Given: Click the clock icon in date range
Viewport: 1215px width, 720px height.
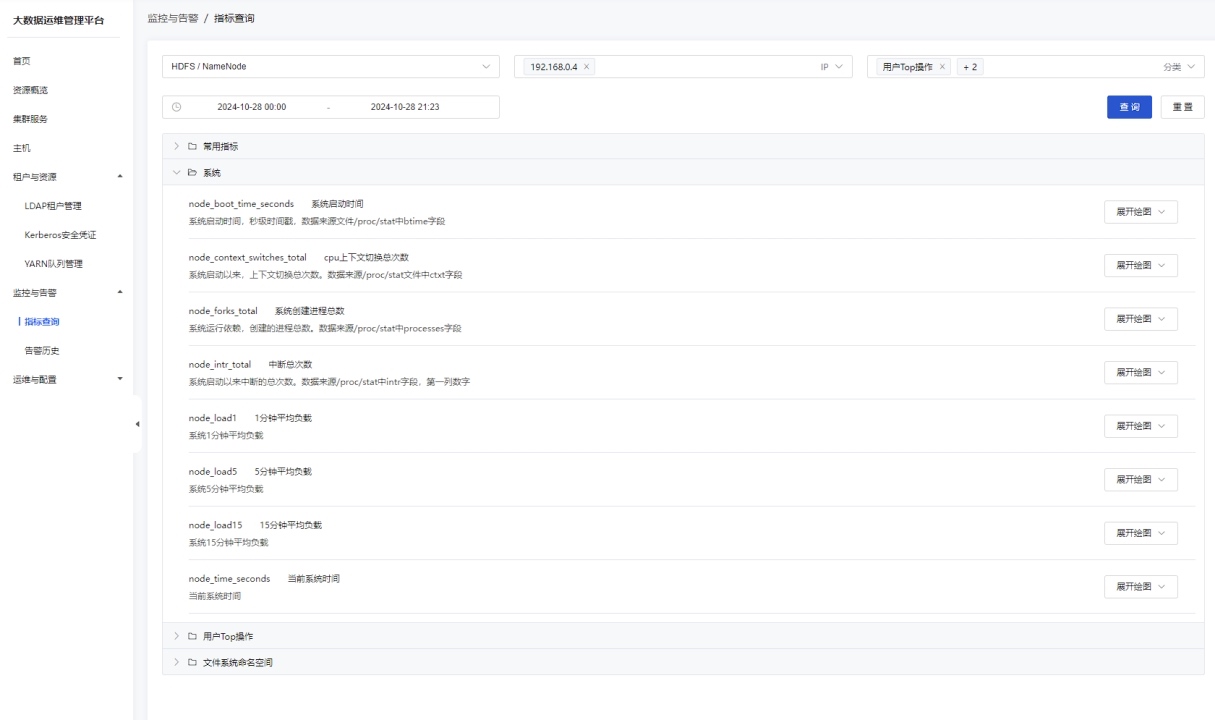Looking at the screenshot, I should tap(177, 107).
